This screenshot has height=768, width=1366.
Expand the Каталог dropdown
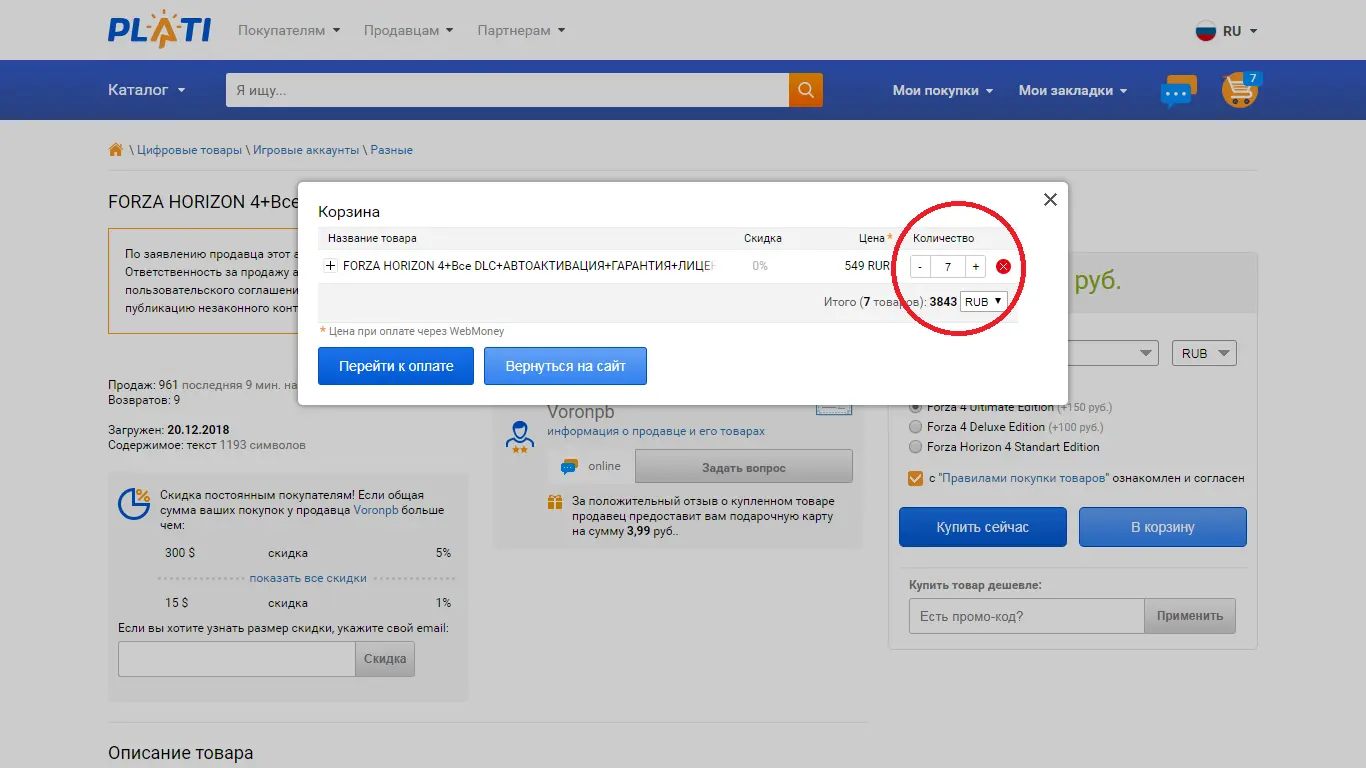(x=147, y=90)
